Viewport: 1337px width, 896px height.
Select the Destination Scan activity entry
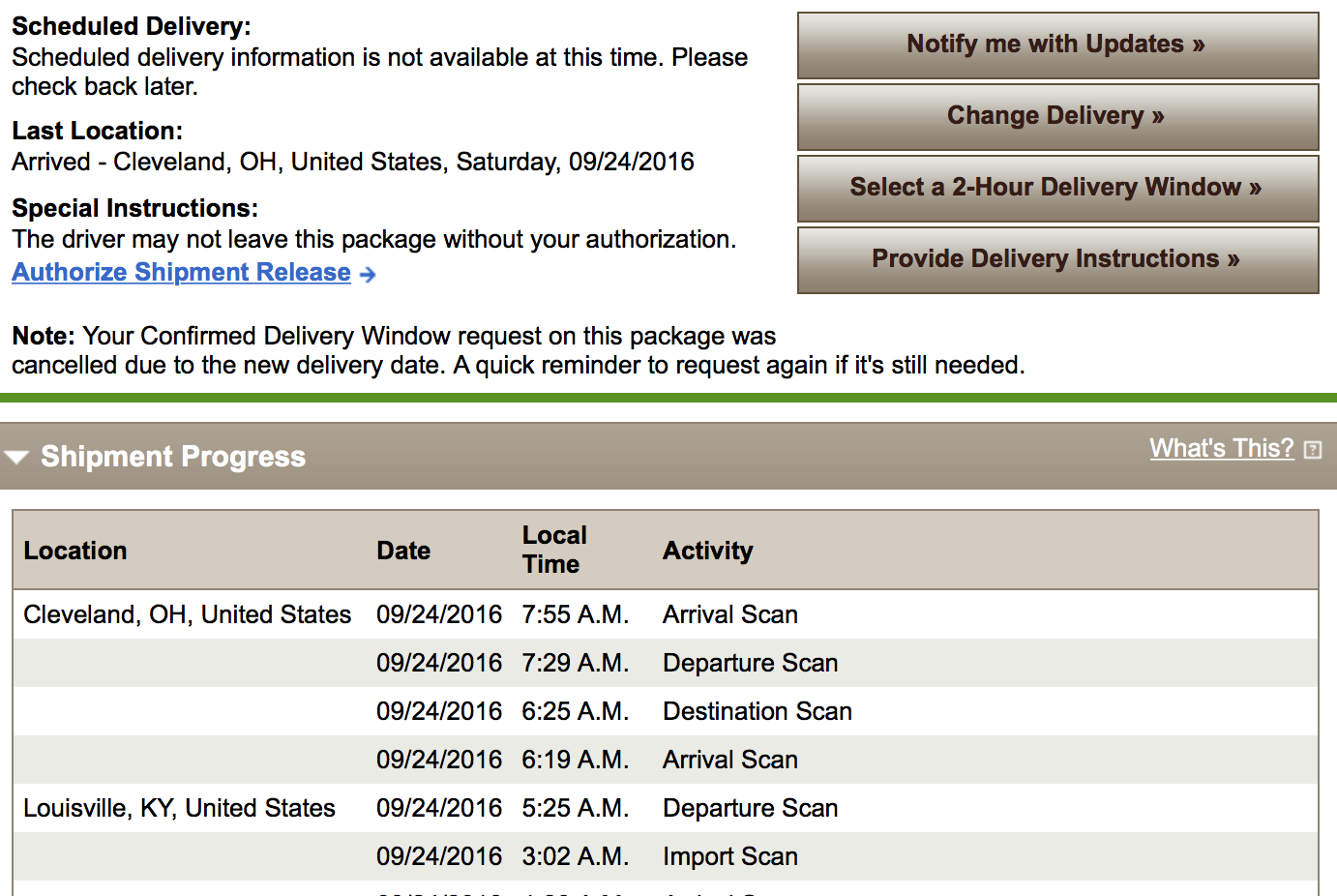click(758, 711)
